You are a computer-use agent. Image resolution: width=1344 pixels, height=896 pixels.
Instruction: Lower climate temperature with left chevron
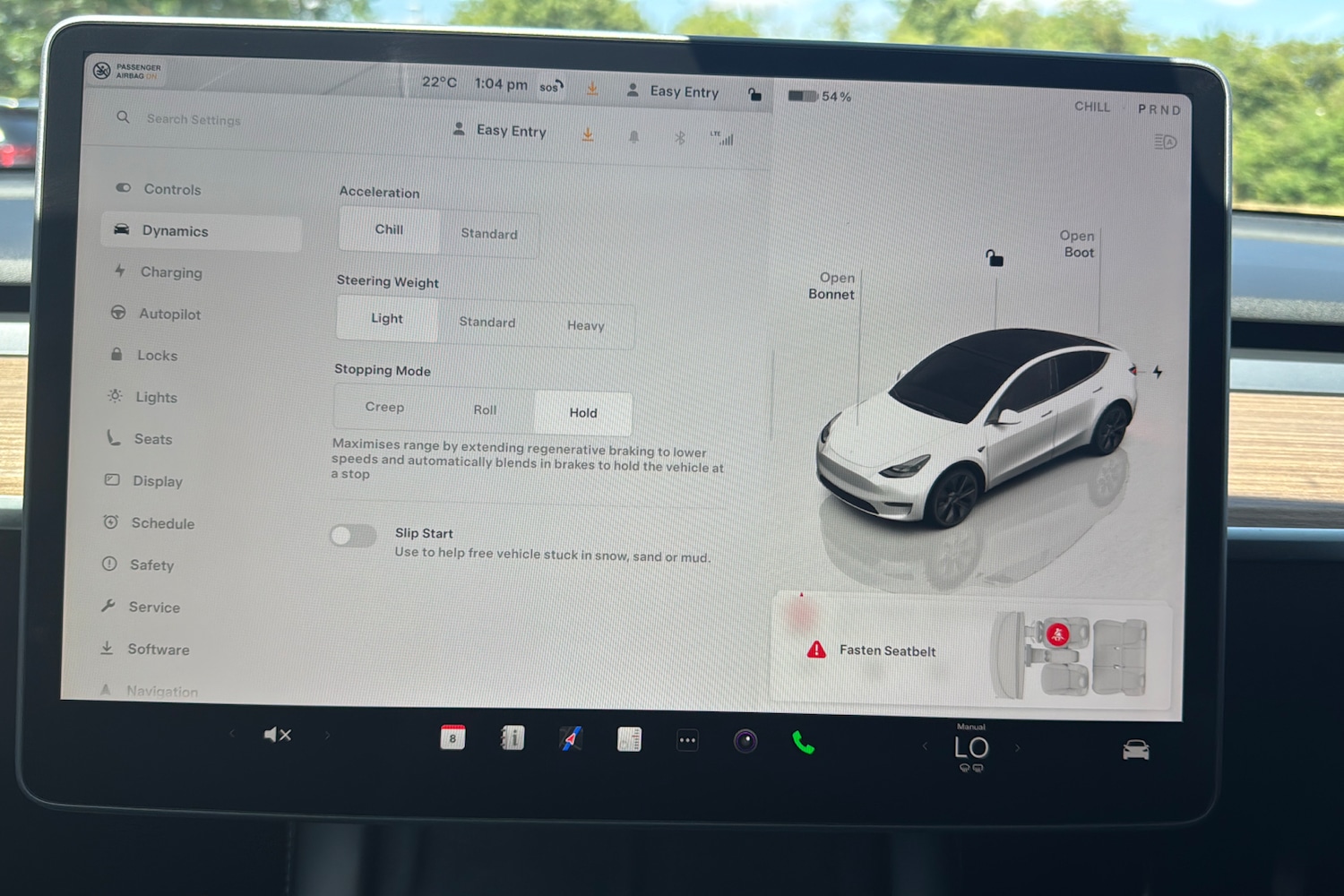pyautogui.click(x=926, y=745)
